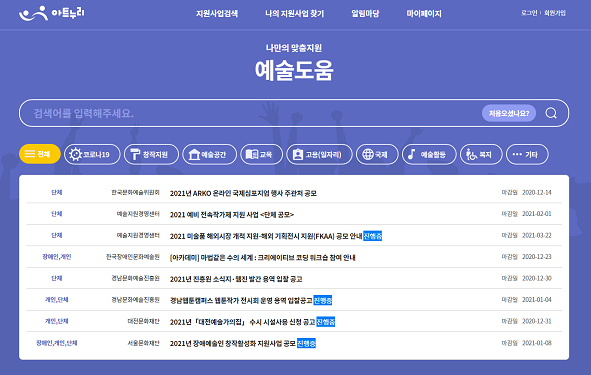The width and height of the screenshot is (591, 375).
Task: Click deadline date 2020-12-30
Action: pyautogui.click(x=537, y=278)
